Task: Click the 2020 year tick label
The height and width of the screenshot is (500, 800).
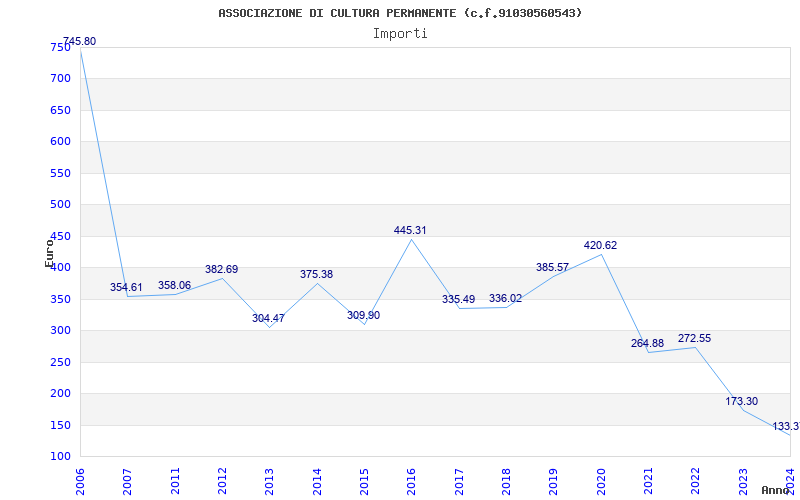Action: click(x=601, y=481)
